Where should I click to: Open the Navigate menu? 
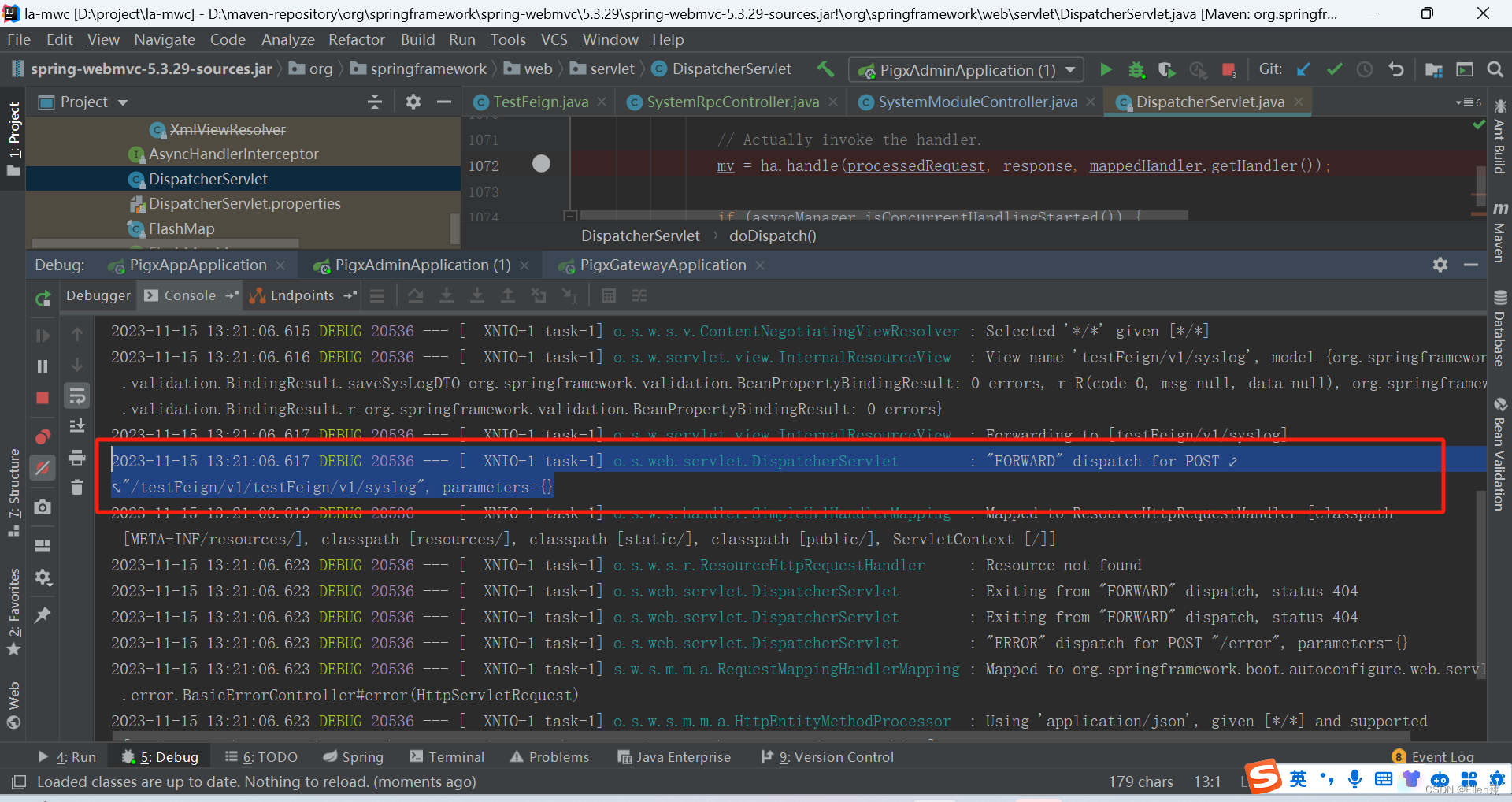(x=164, y=39)
